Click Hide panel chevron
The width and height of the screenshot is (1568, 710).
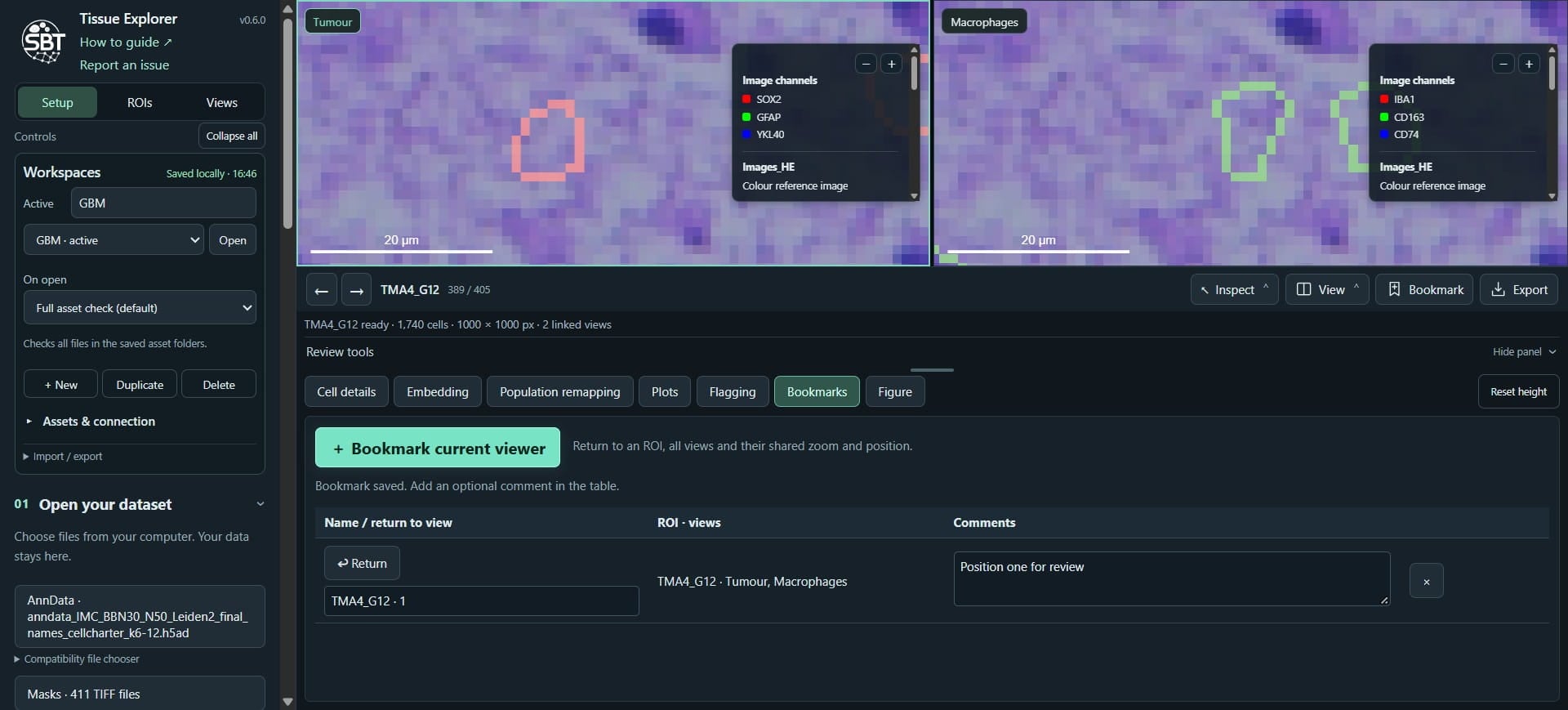pyautogui.click(x=1552, y=351)
